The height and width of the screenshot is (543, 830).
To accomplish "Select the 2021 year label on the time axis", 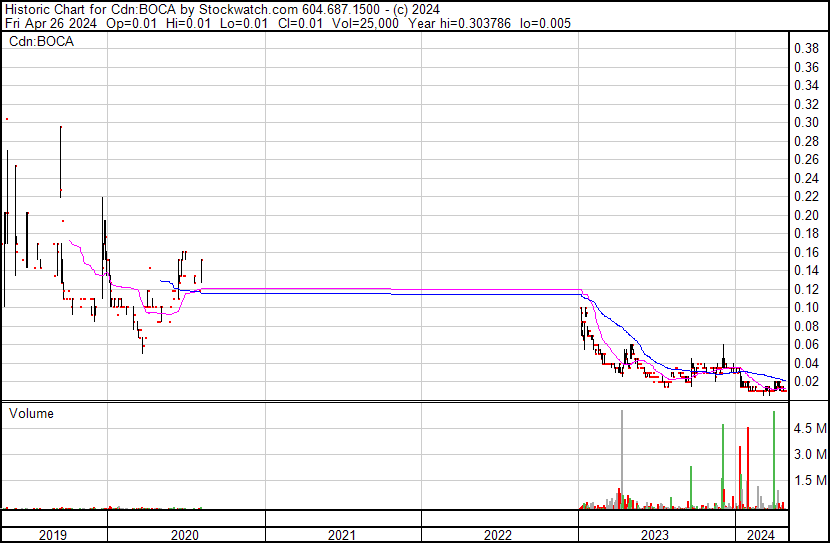I will pyautogui.click(x=342, y=535).
